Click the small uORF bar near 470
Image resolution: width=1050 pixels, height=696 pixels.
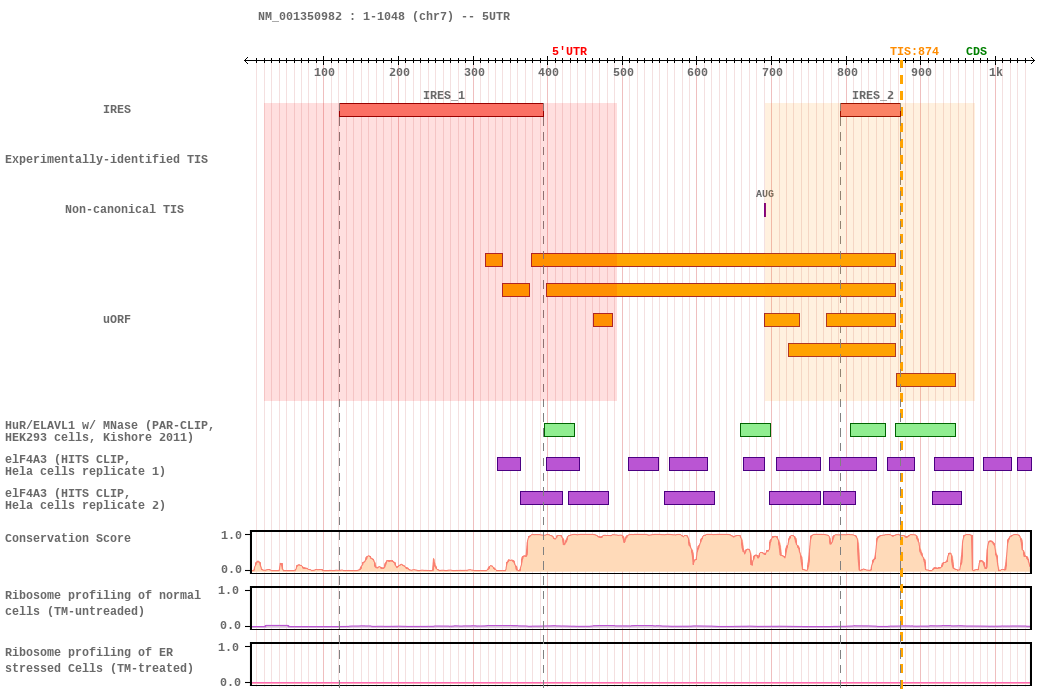click(603, 320)
